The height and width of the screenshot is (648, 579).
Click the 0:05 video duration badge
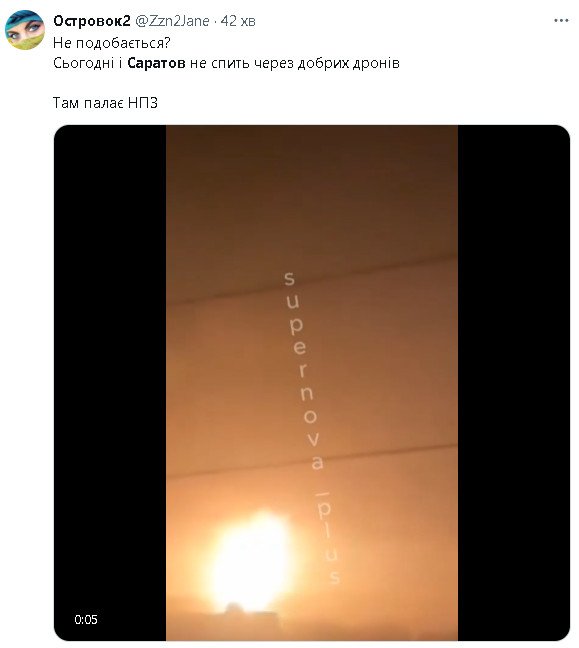pos(86,619)
